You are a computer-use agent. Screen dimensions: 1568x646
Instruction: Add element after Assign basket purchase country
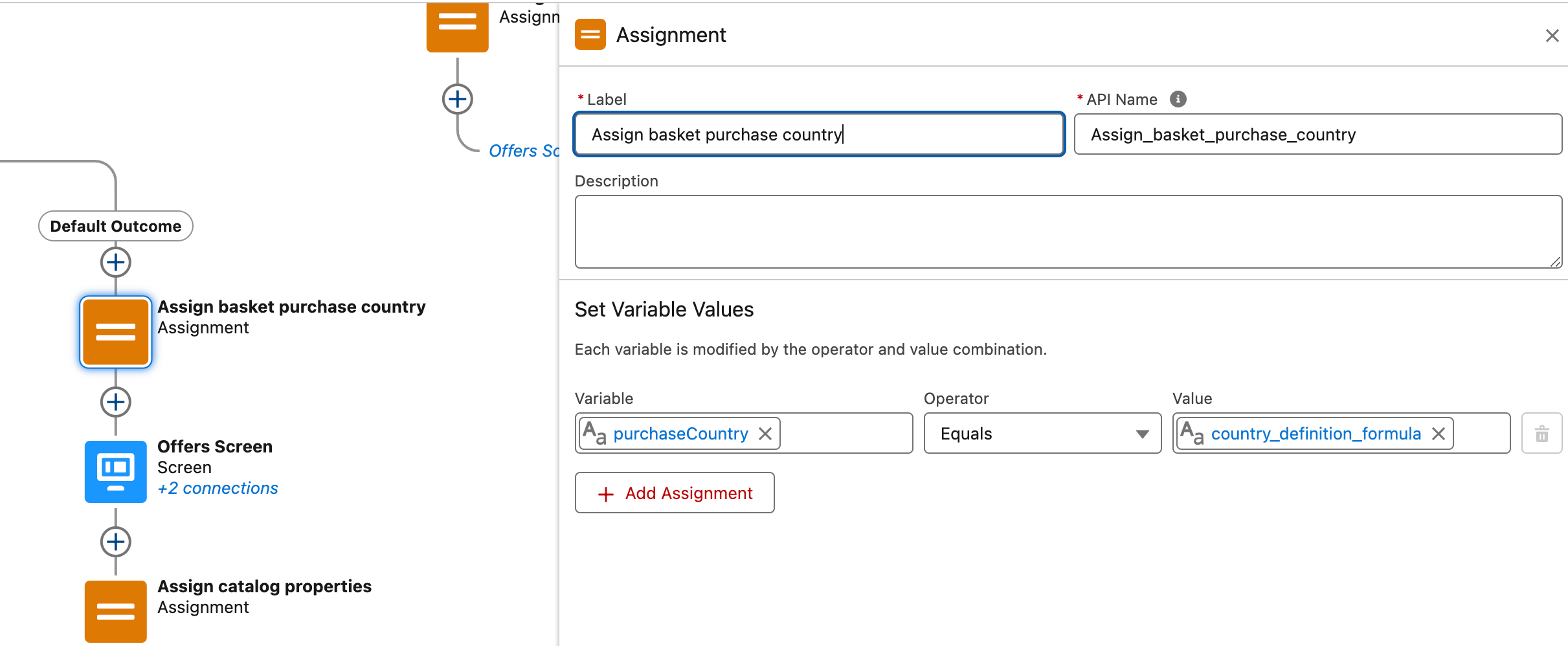115,402
